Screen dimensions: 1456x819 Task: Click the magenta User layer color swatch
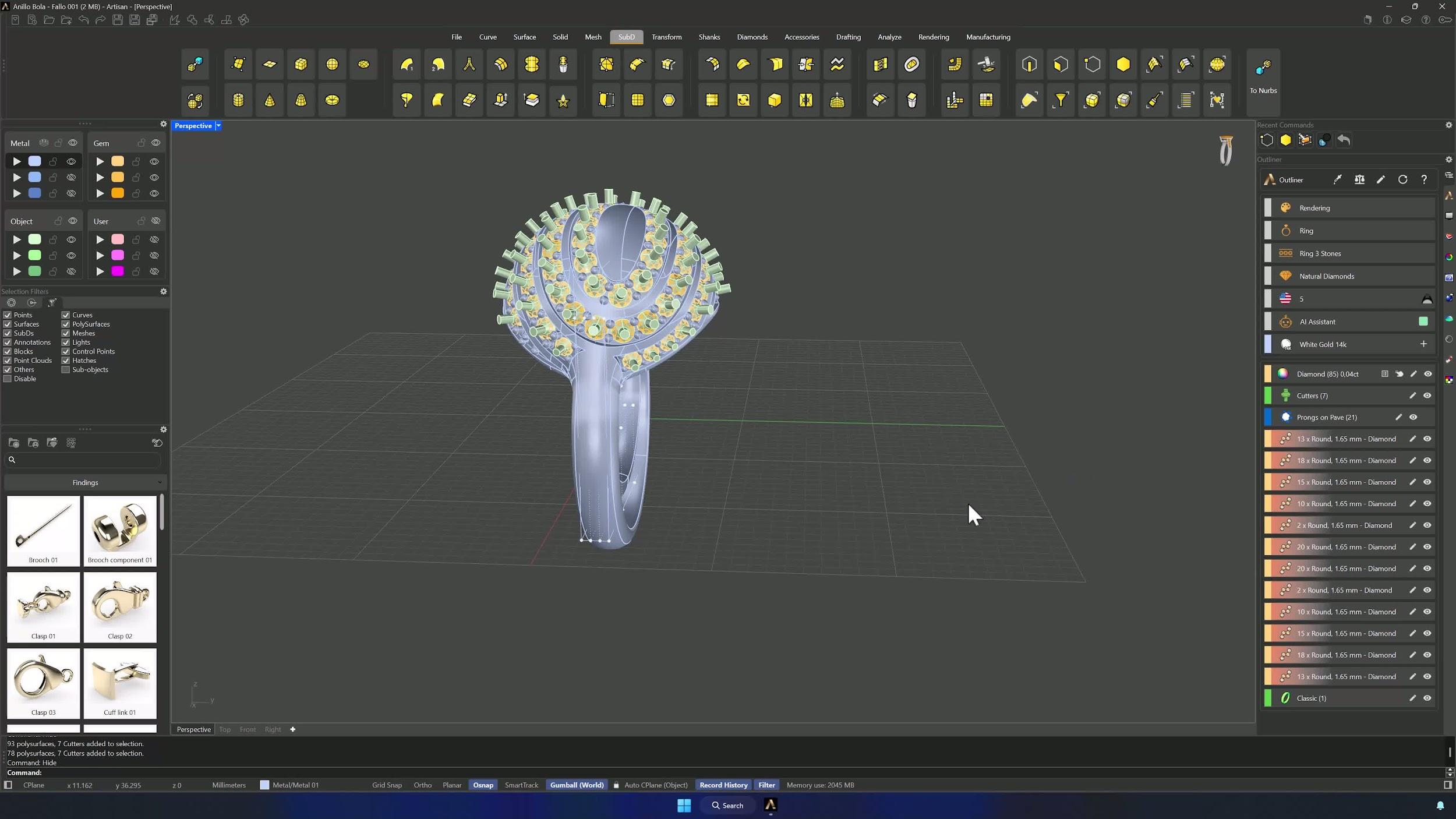pyautogui.click(x=118, y=271)
